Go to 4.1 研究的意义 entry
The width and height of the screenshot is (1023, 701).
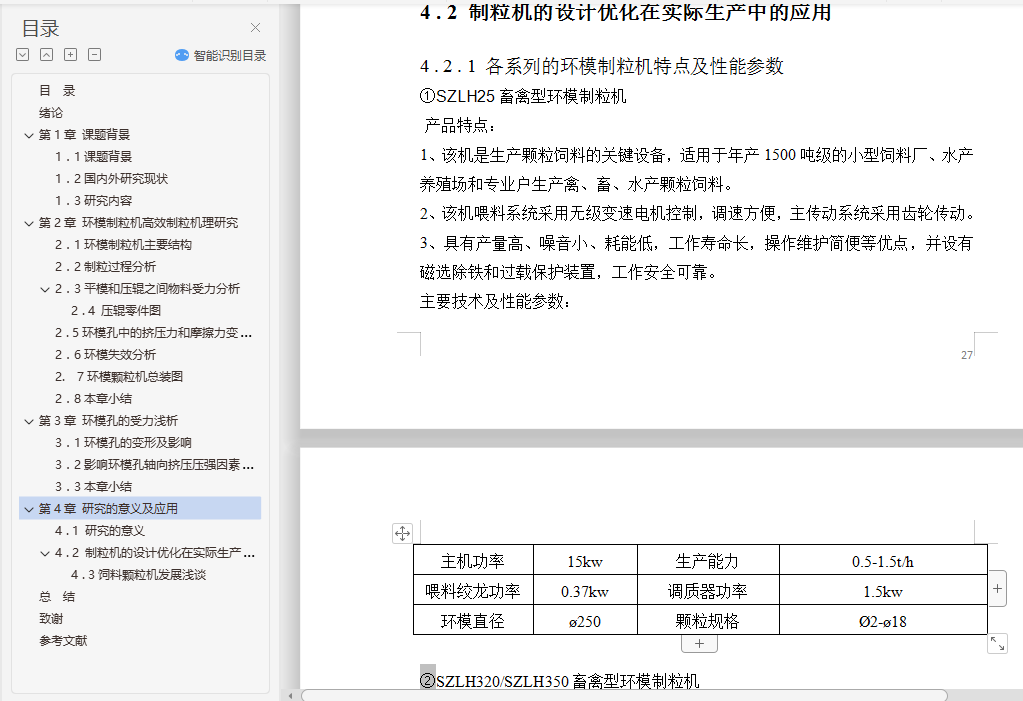[x=100, y=531]
